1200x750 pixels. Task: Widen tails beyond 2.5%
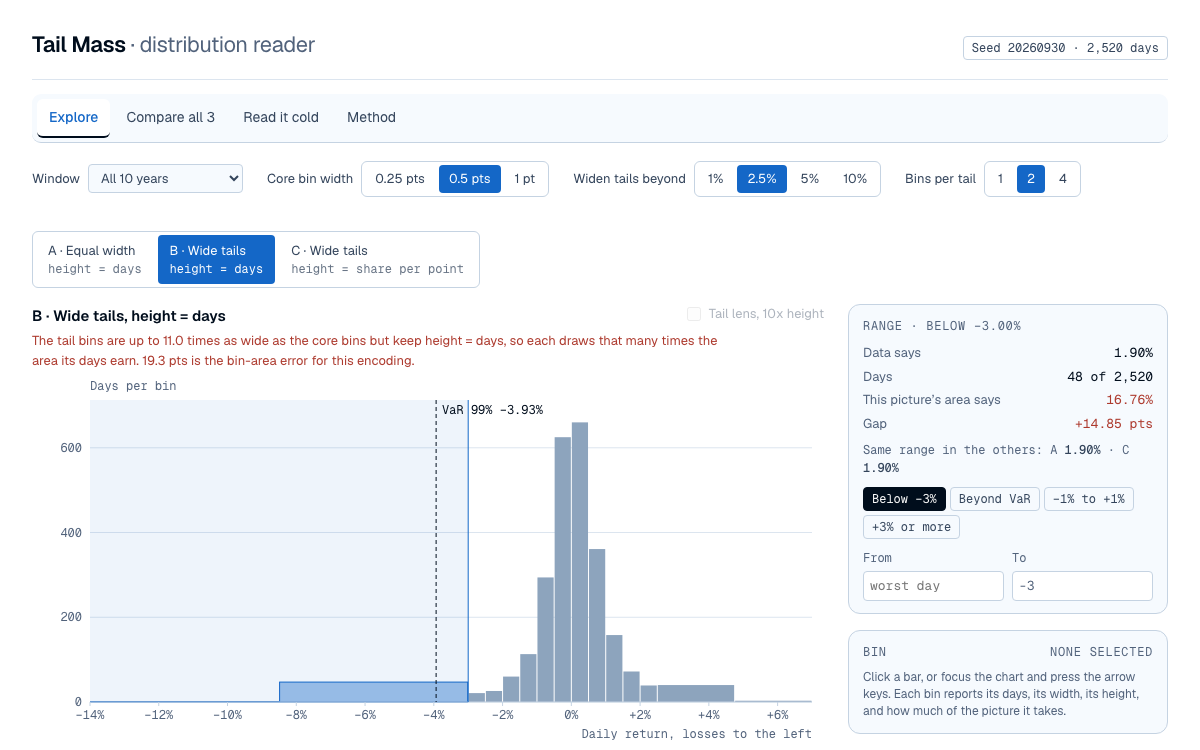point(762,179)
